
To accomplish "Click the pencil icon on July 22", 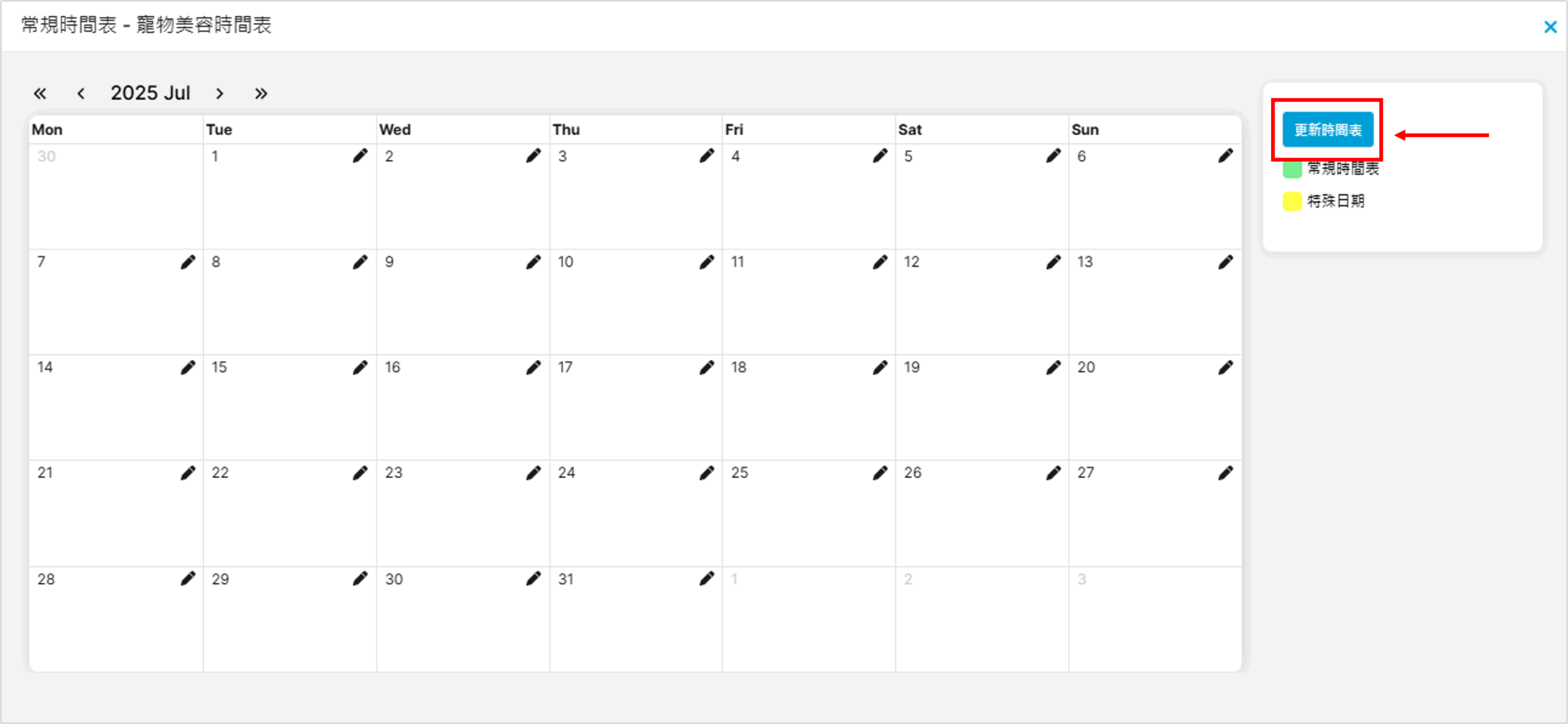I will click(360, 473).
